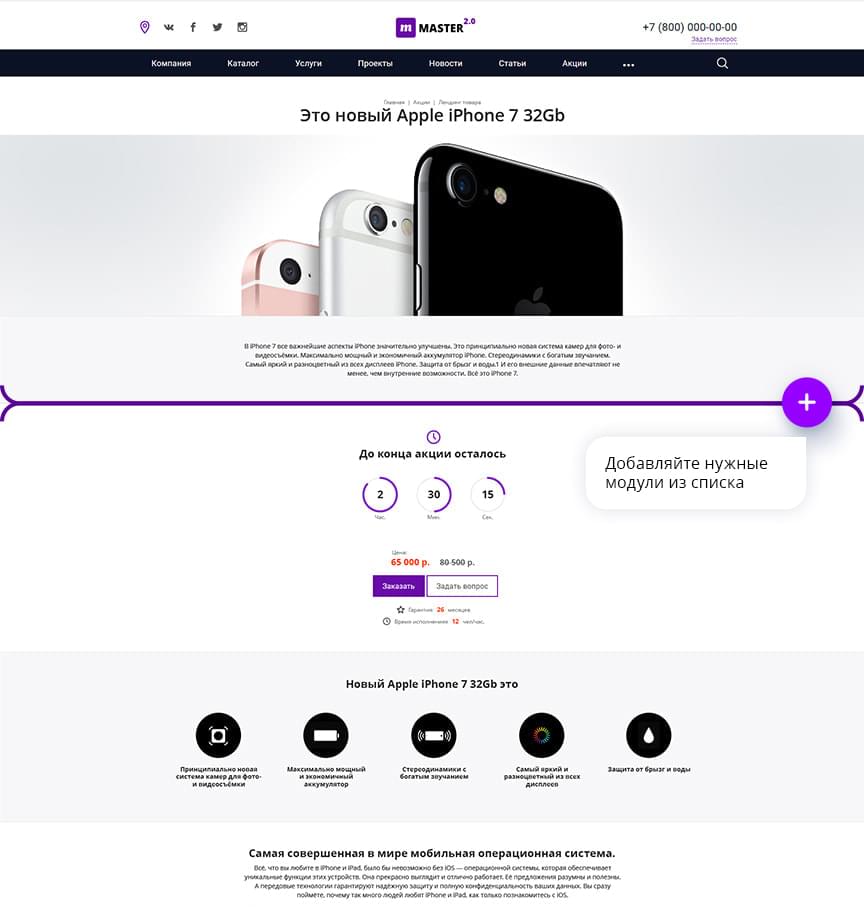This screenshot has height=920, width=864.
Task: Open the VK social network icon
Action: pos(169,27)
